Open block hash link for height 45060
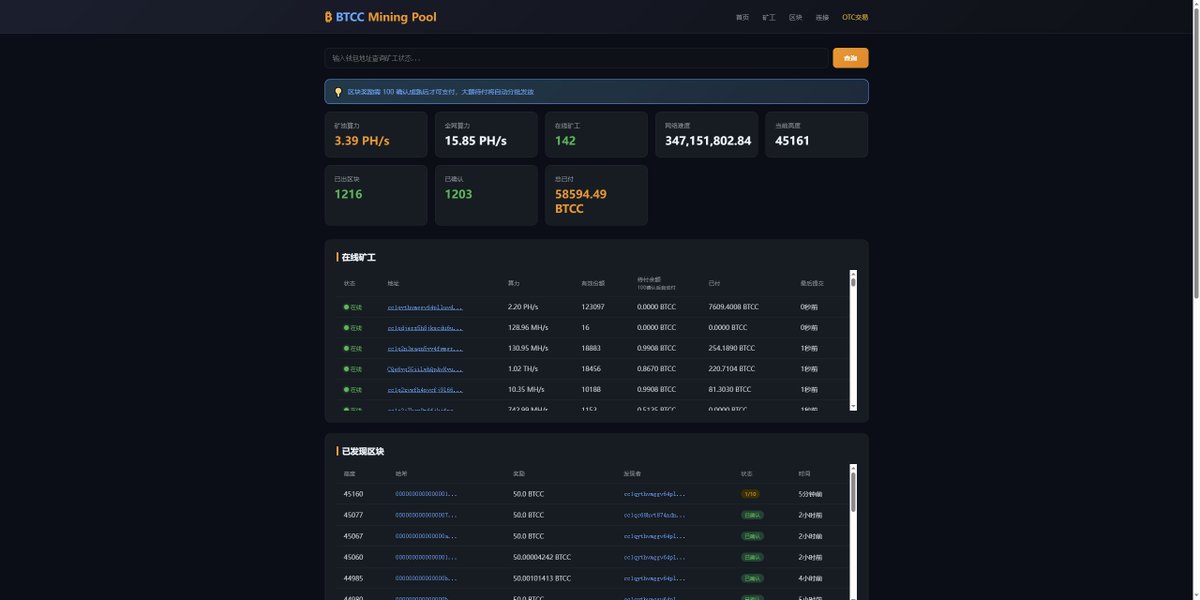1200x600 pixels. pyautogui.click(x=426, y=557)
